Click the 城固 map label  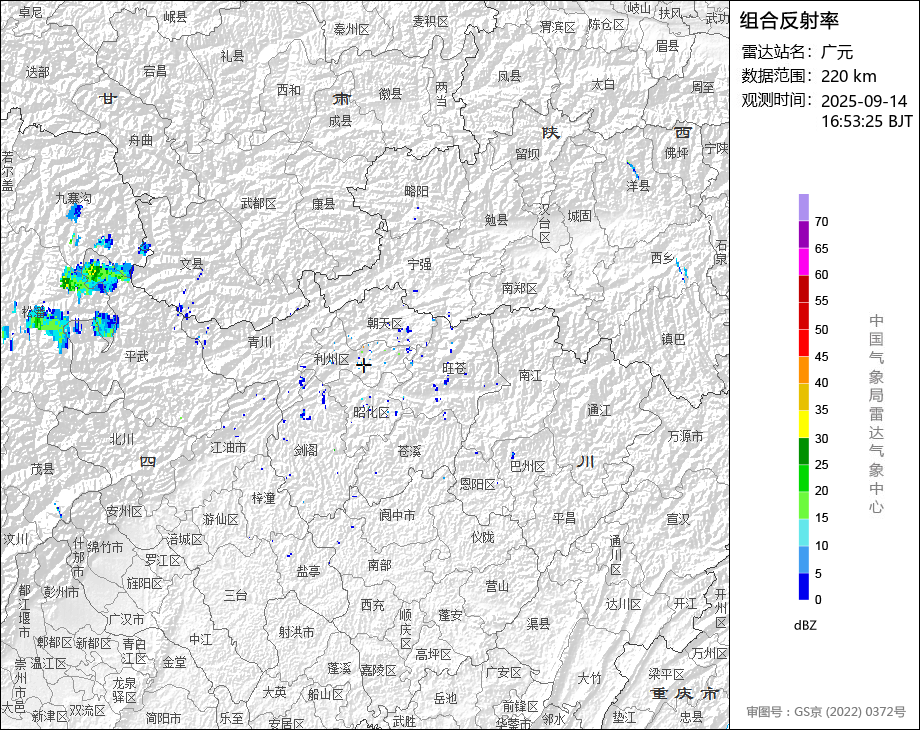[x=579, y=216]
